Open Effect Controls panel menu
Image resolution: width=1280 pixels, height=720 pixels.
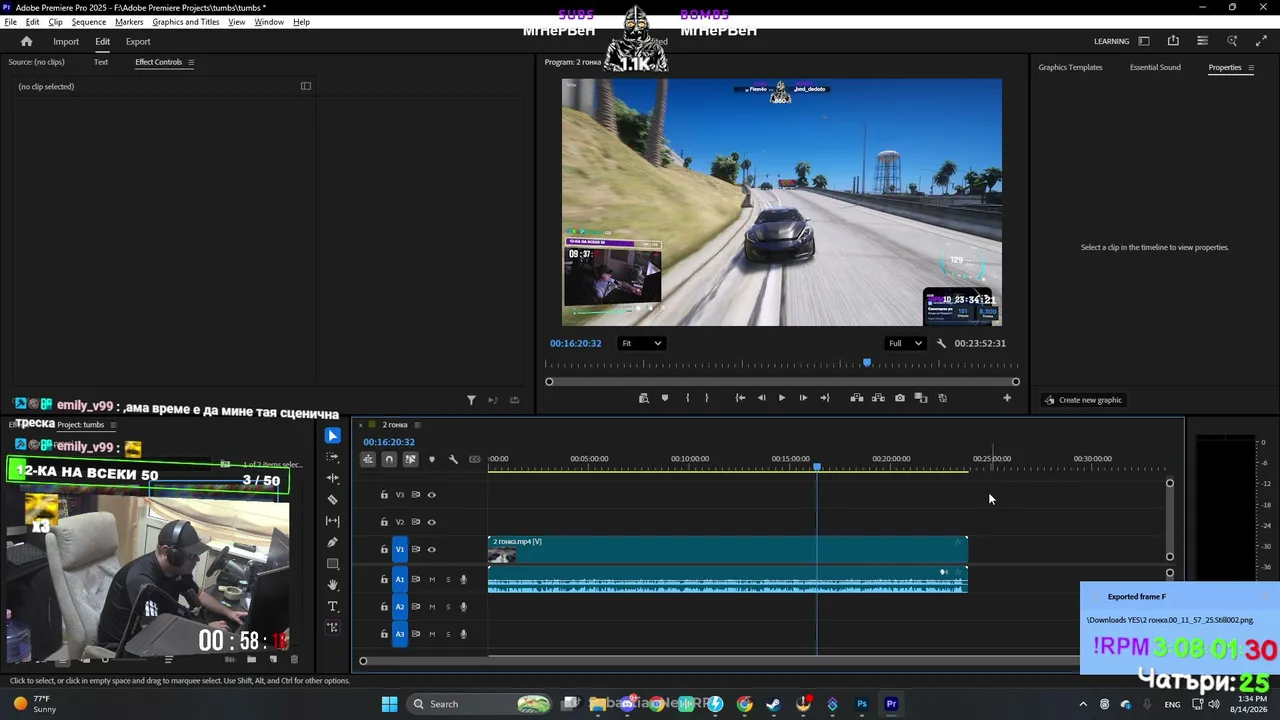[191, 62]
